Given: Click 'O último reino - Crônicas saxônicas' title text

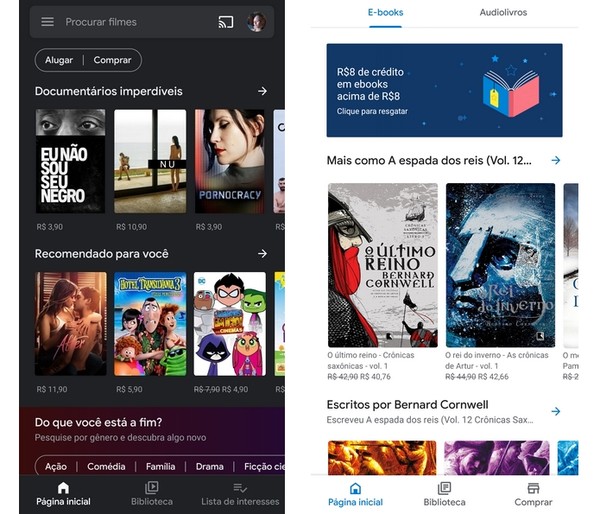Looking at the screenshot, I should click(371, 361).
